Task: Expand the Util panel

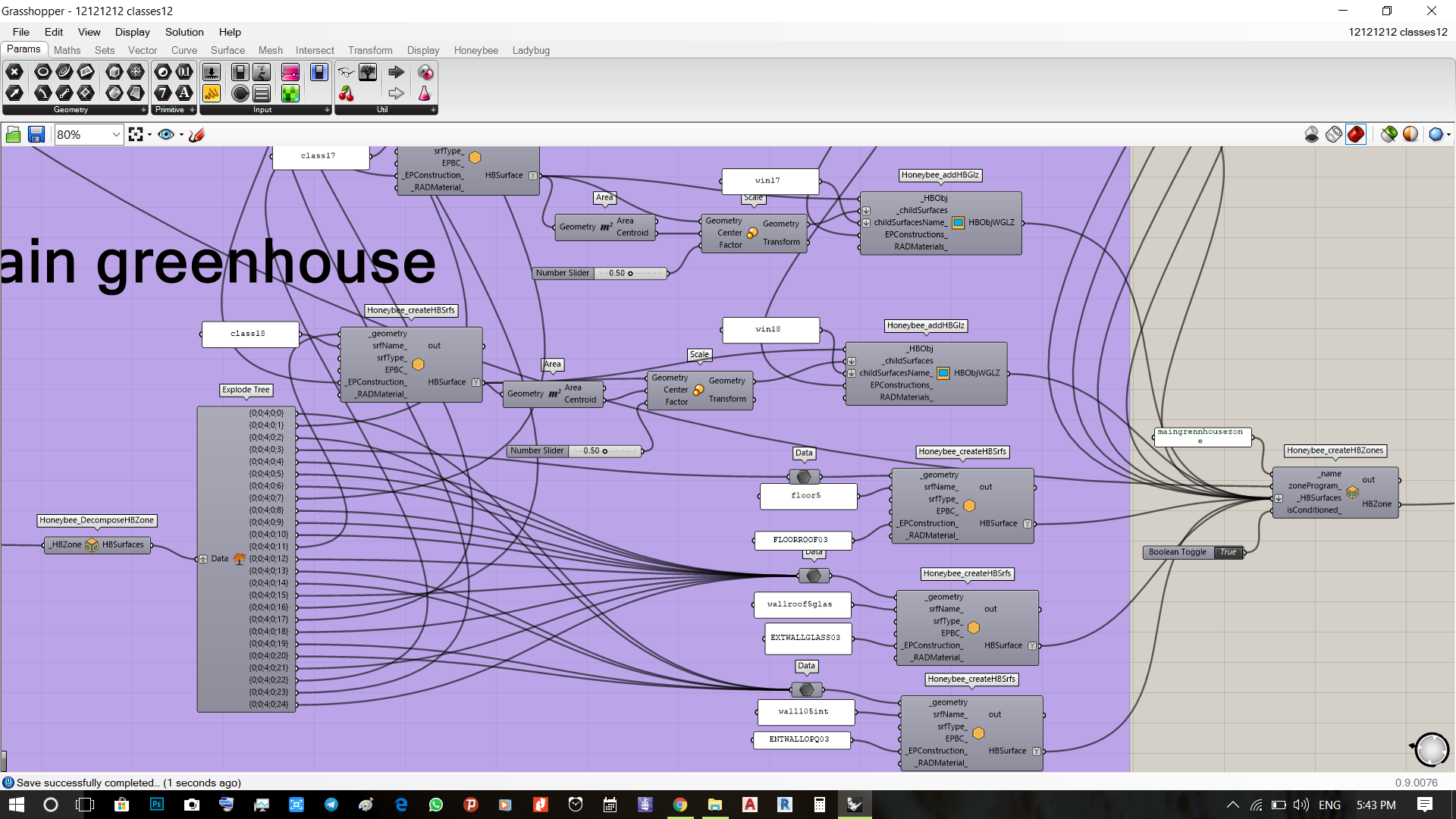Action: coord(433,110)
